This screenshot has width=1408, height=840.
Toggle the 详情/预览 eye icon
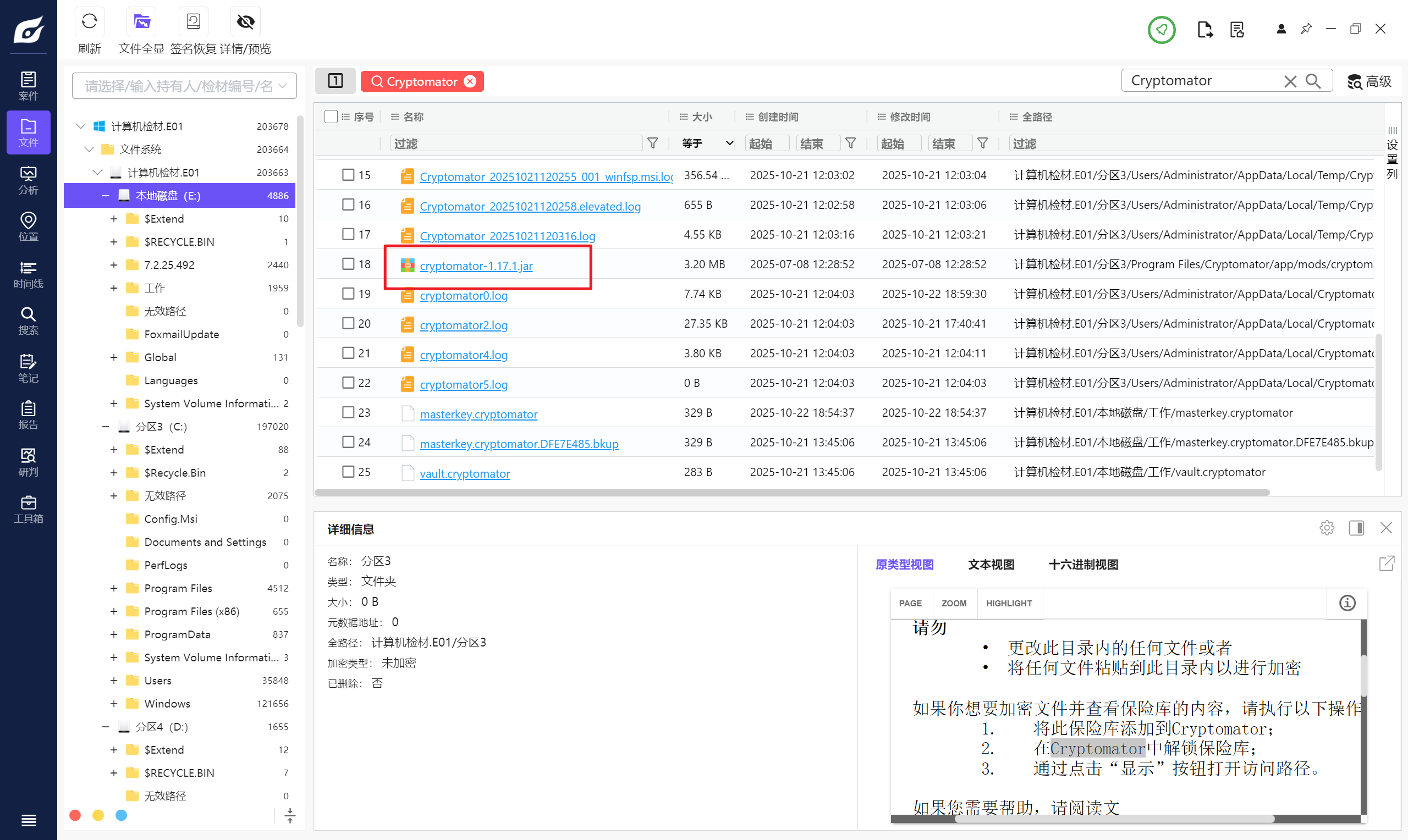245,23
